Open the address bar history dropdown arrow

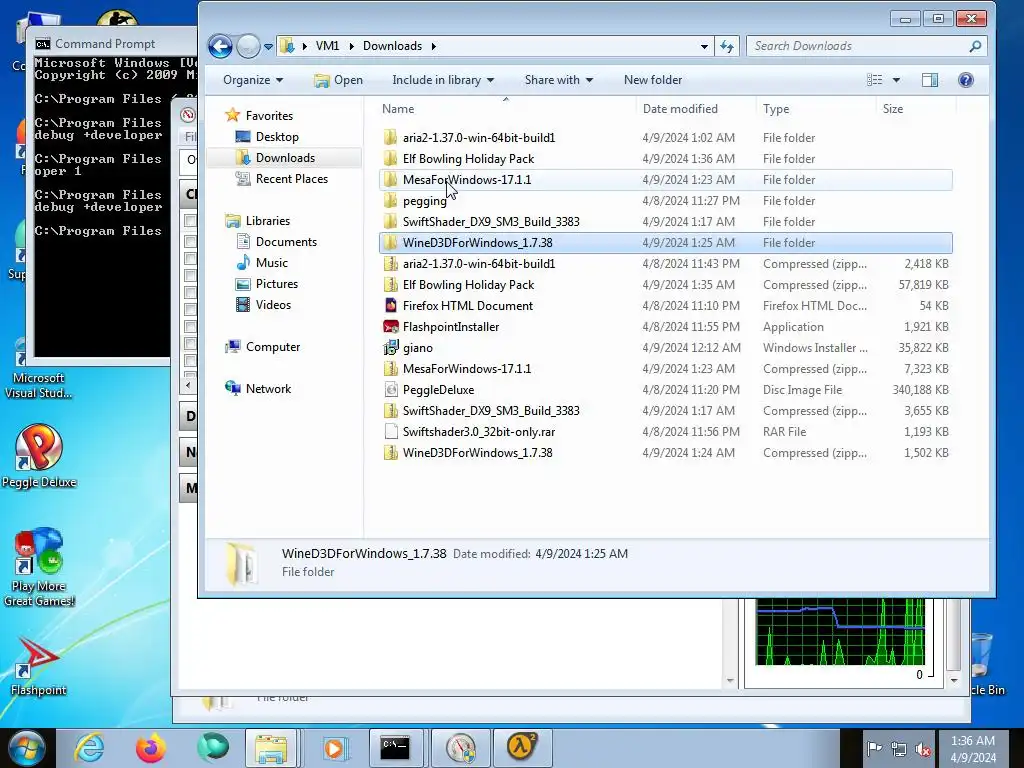(704, 46)
